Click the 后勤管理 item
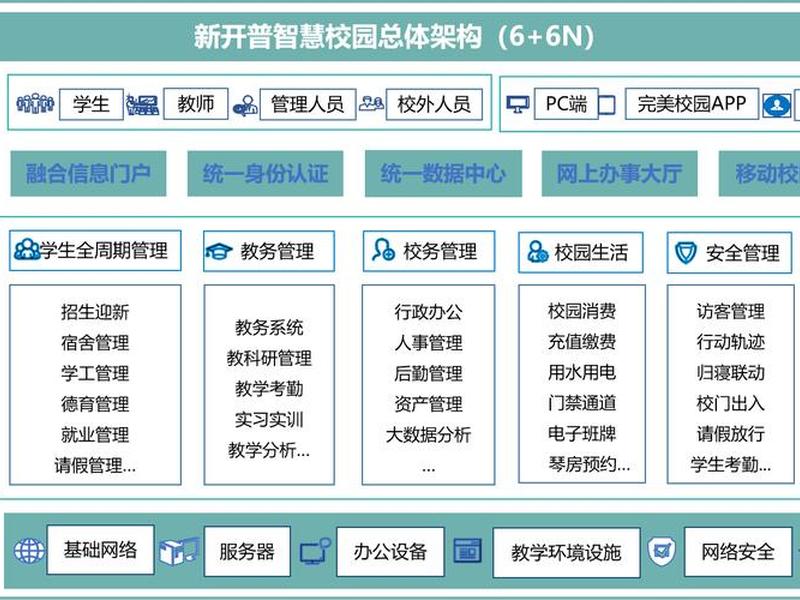The image size is (800, 600). pos(429,373)
